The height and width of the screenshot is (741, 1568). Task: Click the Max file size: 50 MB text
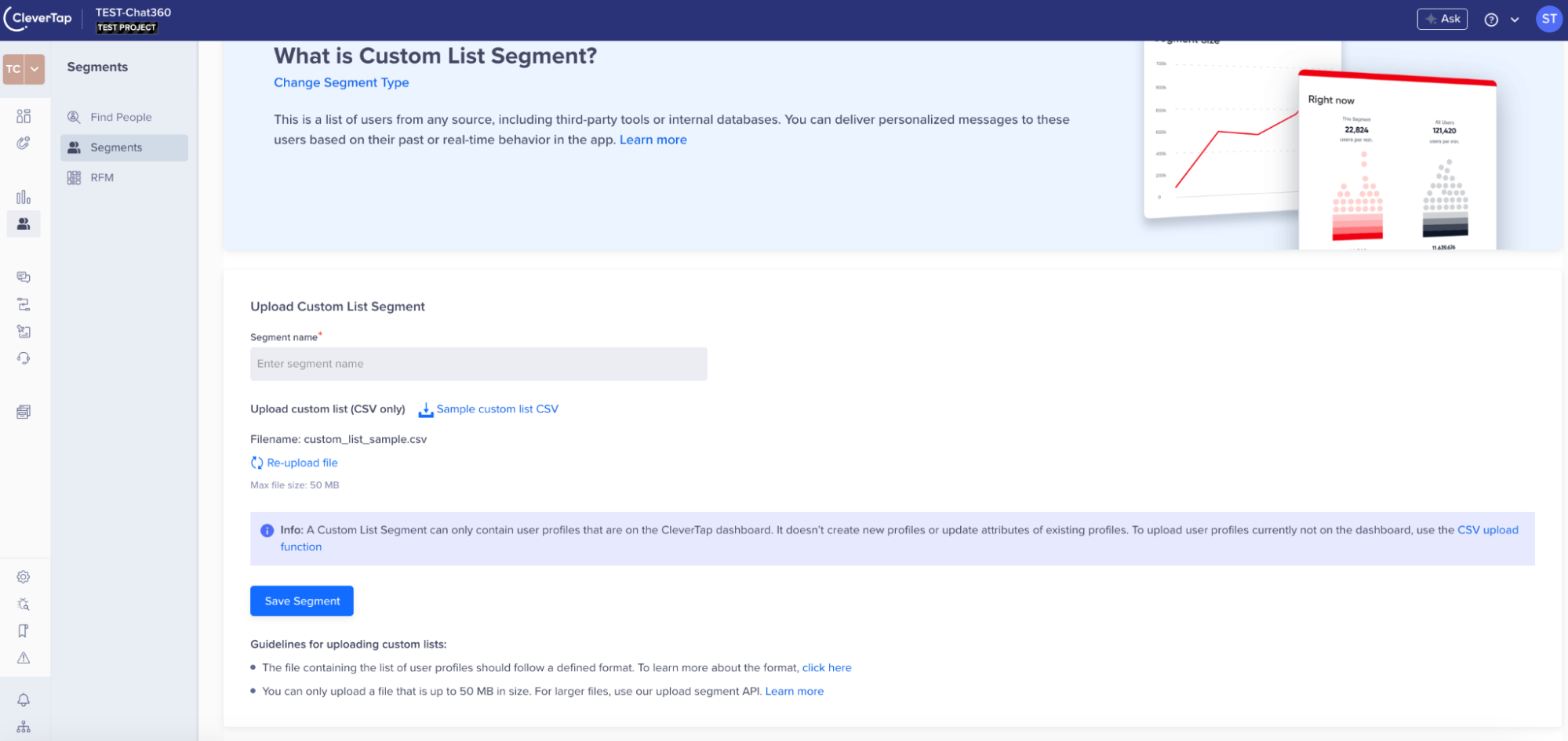coord(295,485)
